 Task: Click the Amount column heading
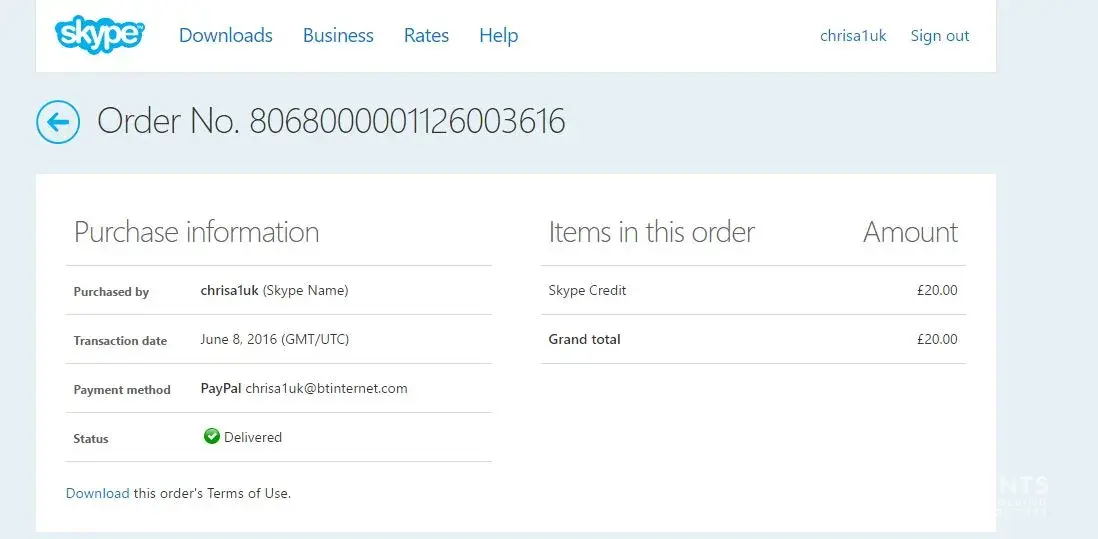click(910, 232)
